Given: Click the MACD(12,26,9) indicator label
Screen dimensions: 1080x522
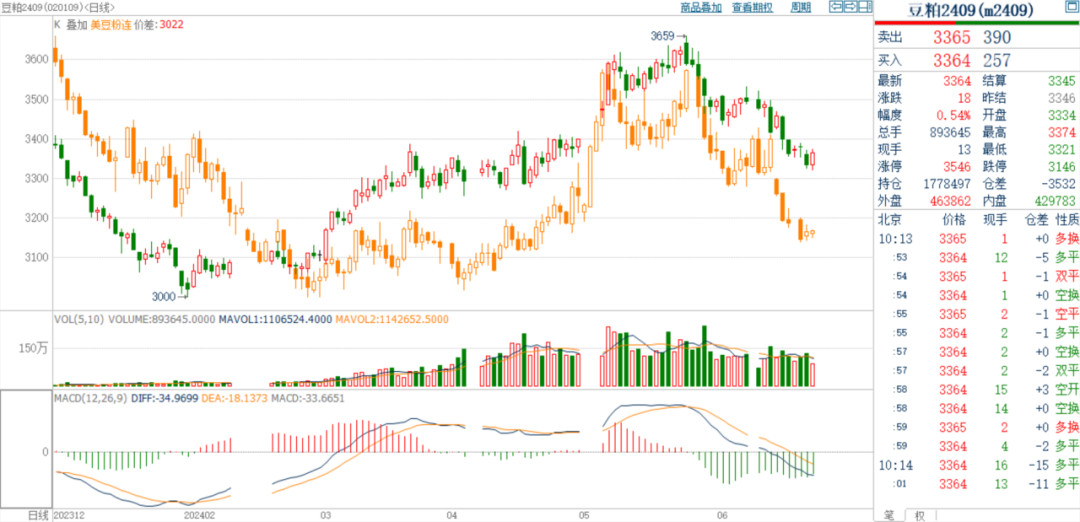Looking at the screenshot, I should (x=90, y=398).
